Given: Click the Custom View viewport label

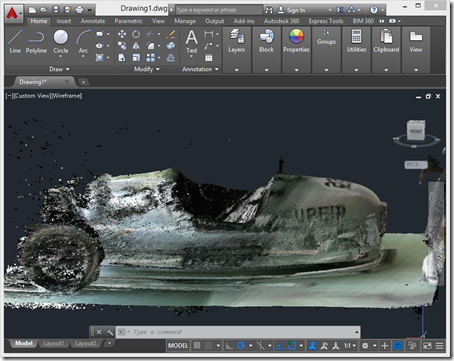Looking at the screenshot, I should tap(32, 96).
